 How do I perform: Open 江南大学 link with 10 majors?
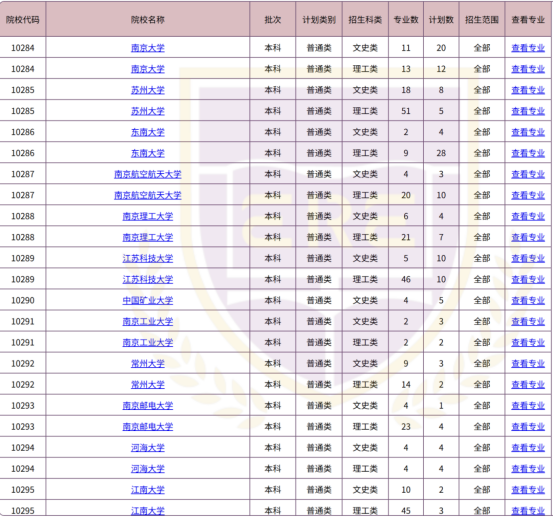pos(147,490)
